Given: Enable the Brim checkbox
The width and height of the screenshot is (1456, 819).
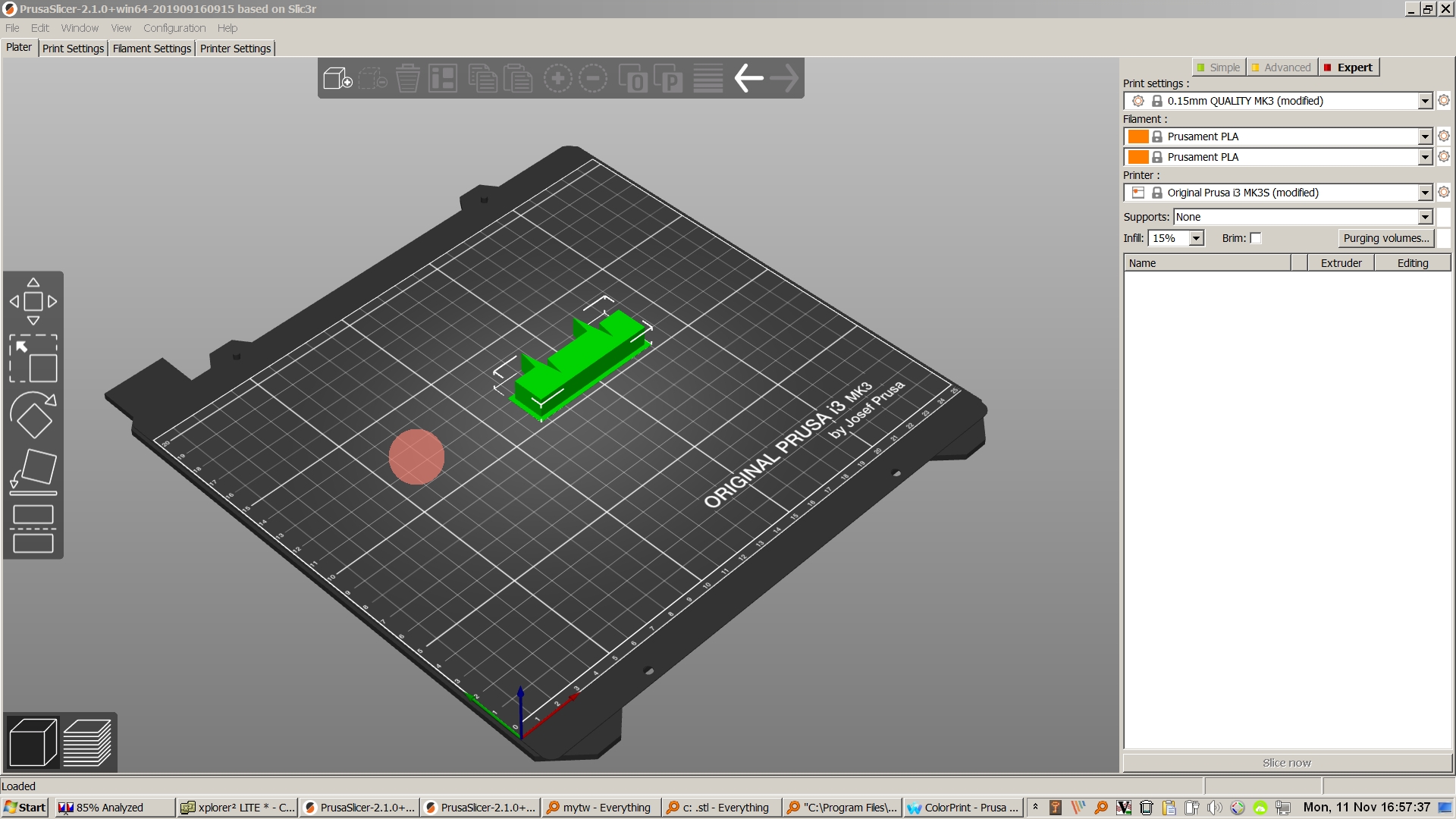Looking at the screenshot, I should point(1254,238).
